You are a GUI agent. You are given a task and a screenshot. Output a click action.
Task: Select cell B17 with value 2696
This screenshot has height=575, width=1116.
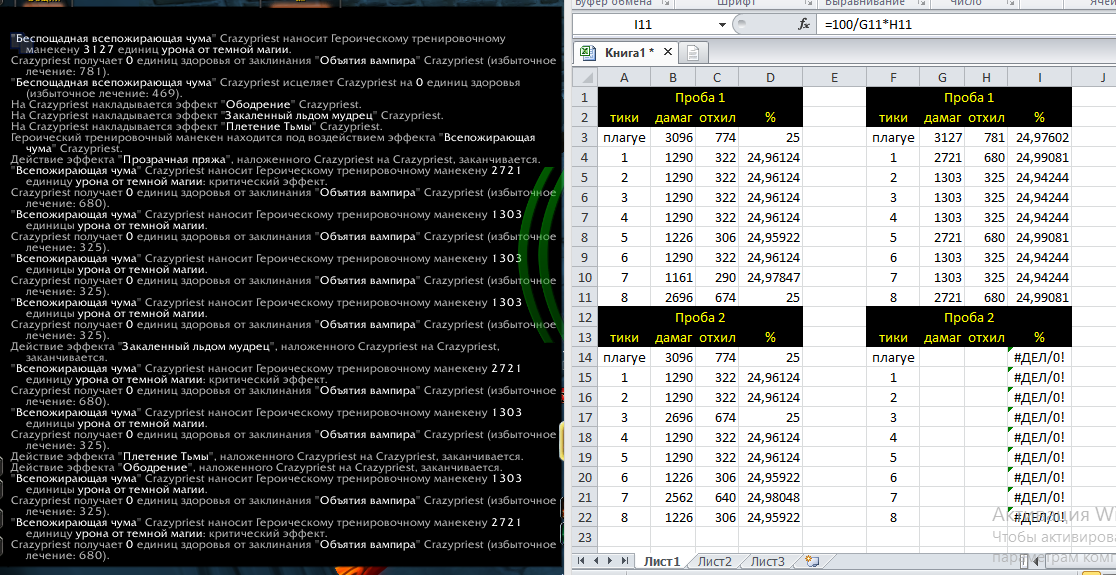[x=673, y=417]
